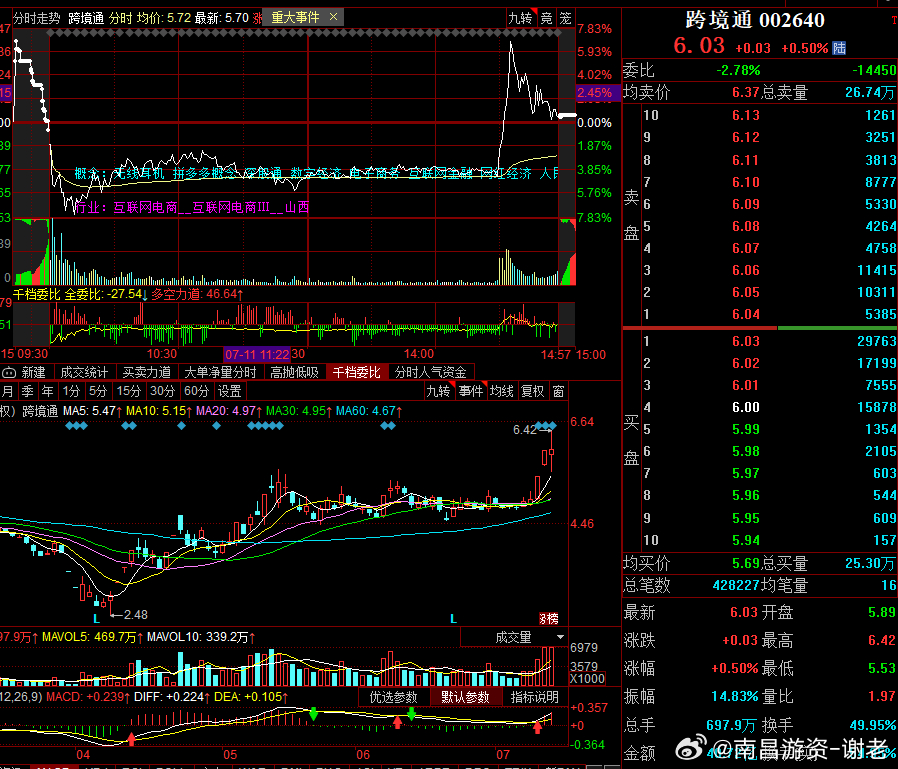Click the 总笔数 428227 value
The width and height of the screenshot is (898, 769).
tap(735, 585)
